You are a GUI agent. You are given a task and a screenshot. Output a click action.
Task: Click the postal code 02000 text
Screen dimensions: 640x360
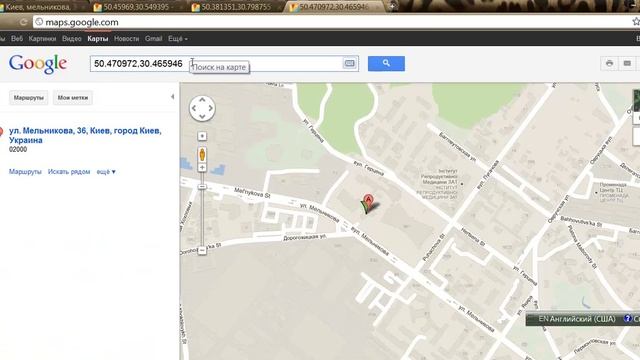click(x=18, y=149)
